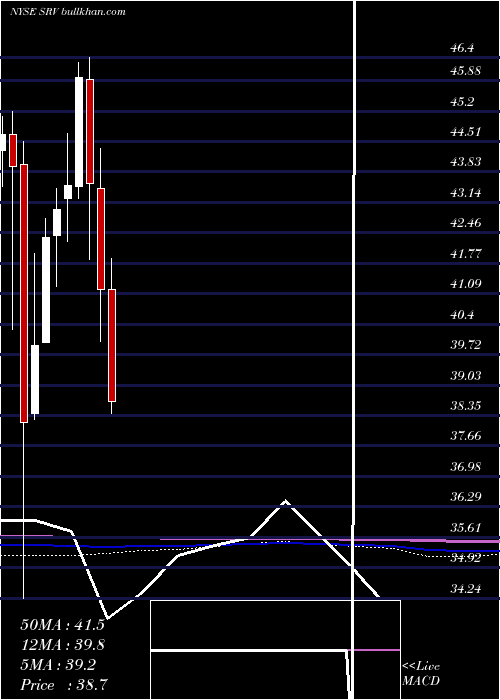
Task: Select the 36.98 price axis label
Action: click(466, 467)
